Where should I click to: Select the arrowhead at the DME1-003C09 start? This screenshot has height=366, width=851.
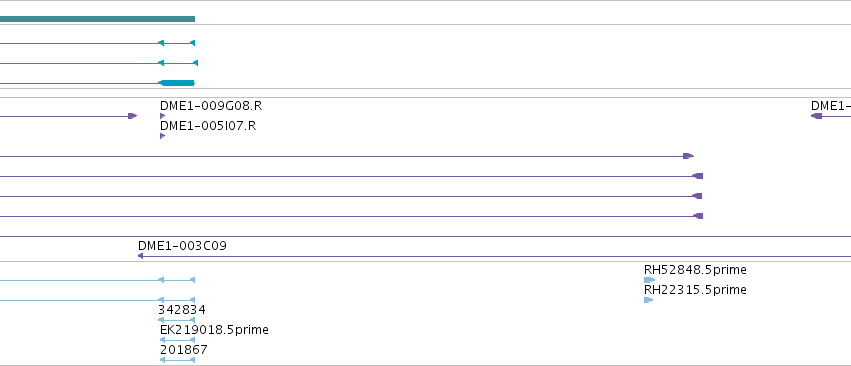(141, 256)
